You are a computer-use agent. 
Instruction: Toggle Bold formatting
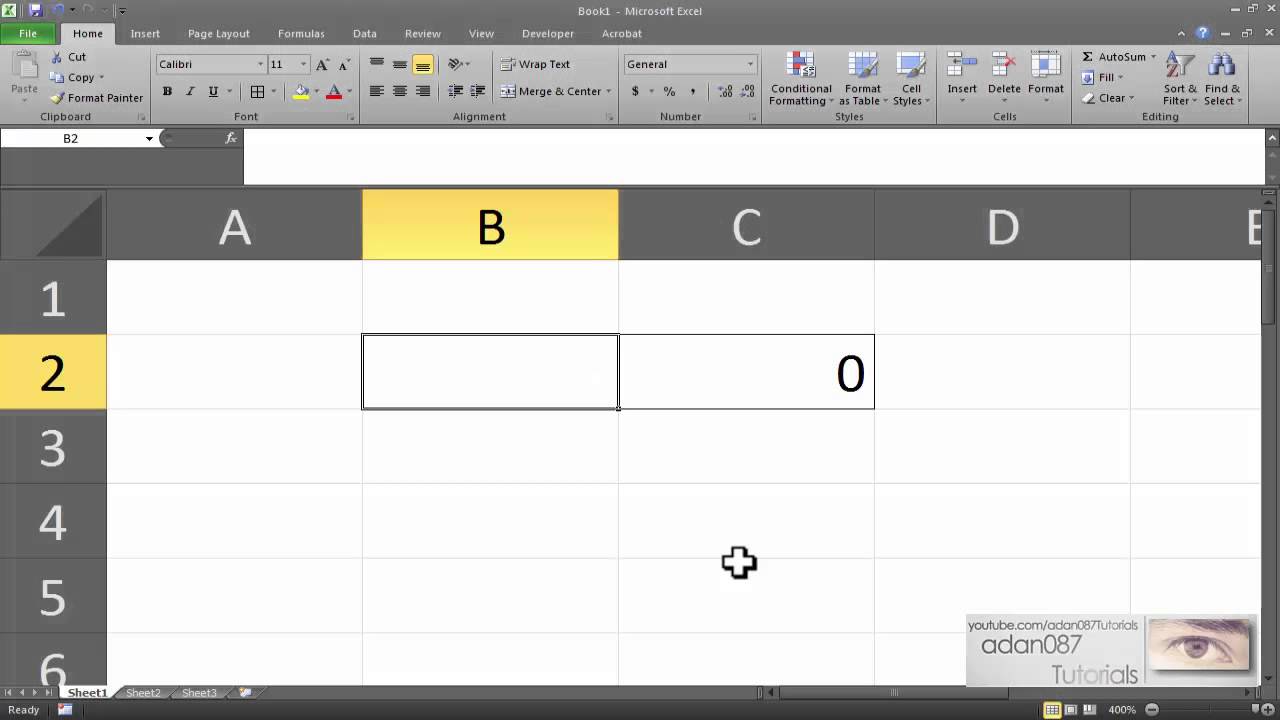coord(167,91)
